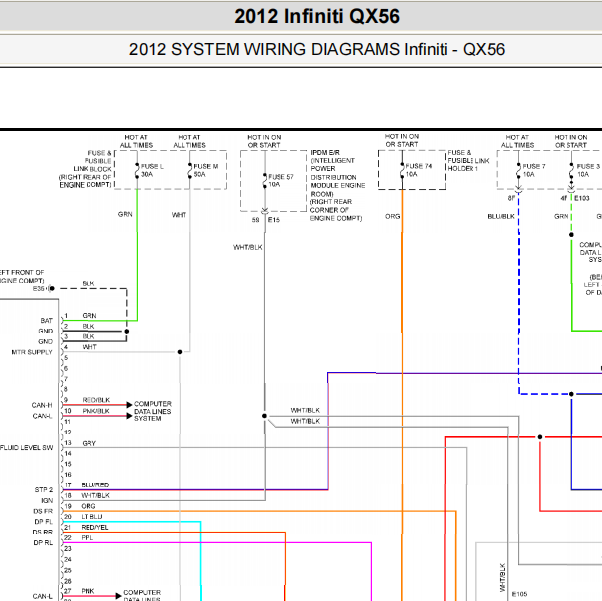
Task: Click 'ORG' label at pin 19
Action: click(88, 506)
